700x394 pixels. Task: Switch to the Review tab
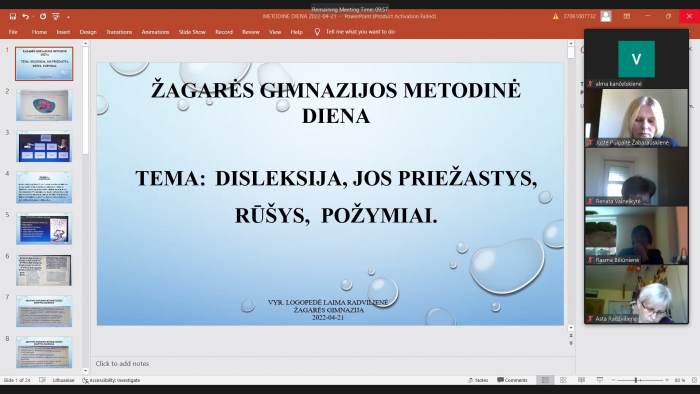[x=251, y=32]
